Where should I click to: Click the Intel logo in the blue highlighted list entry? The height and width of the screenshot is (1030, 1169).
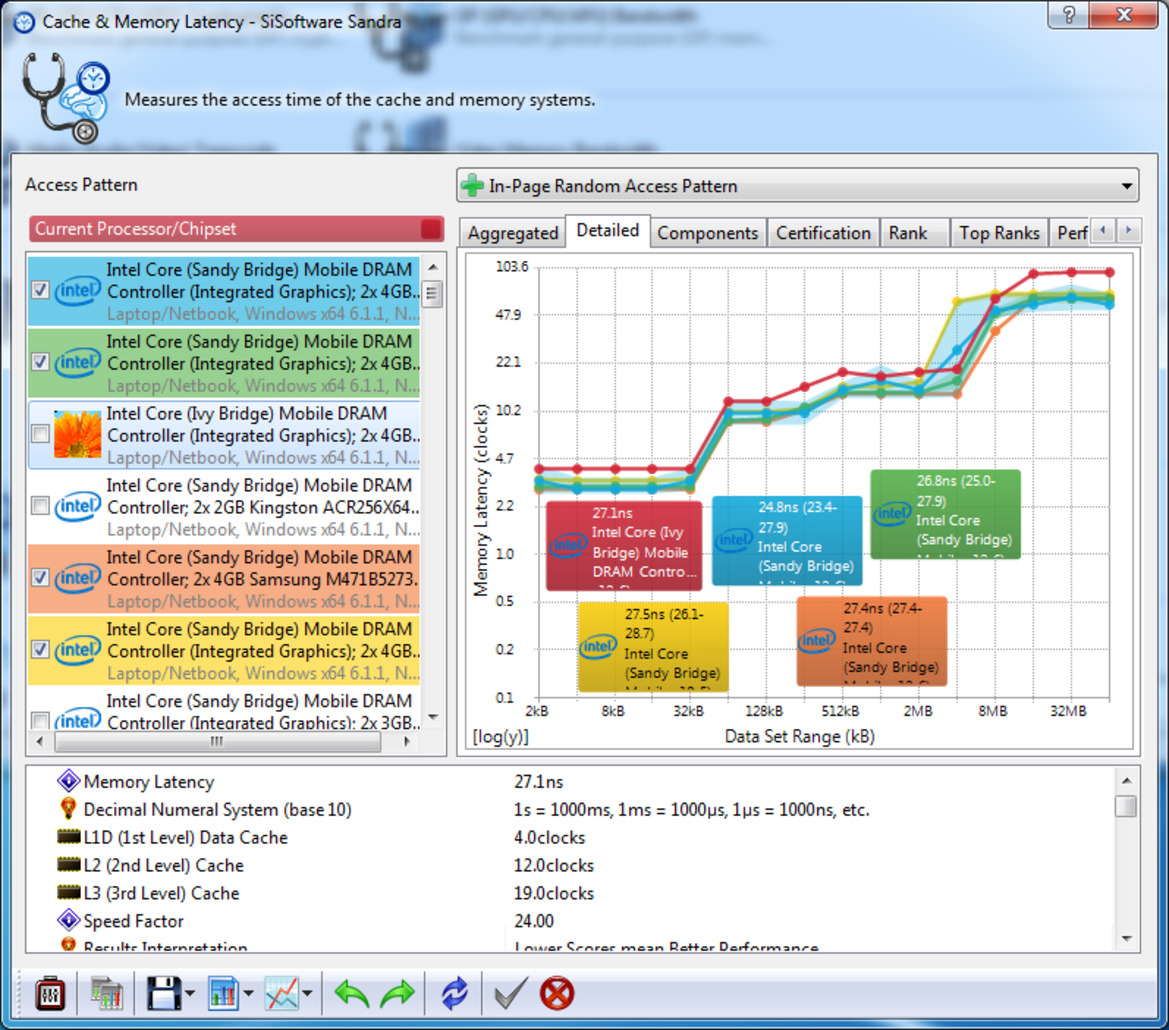[78, 291]
